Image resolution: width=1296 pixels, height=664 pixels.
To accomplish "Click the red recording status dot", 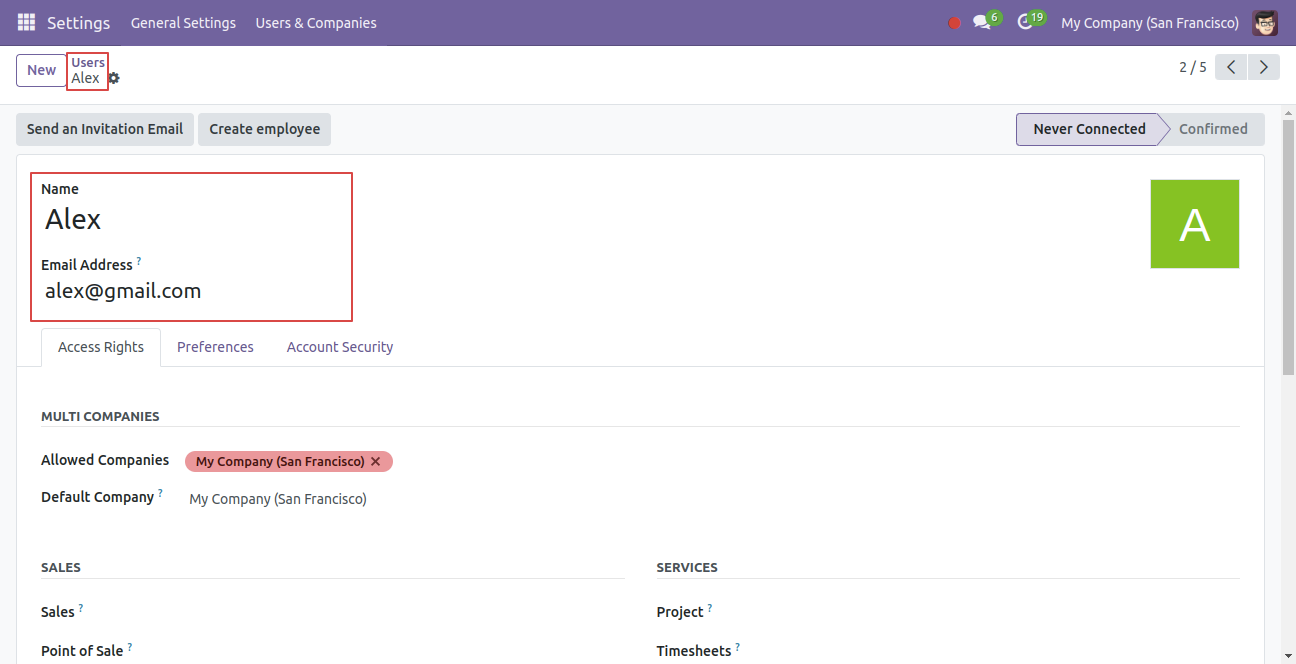I will [954, 23].
